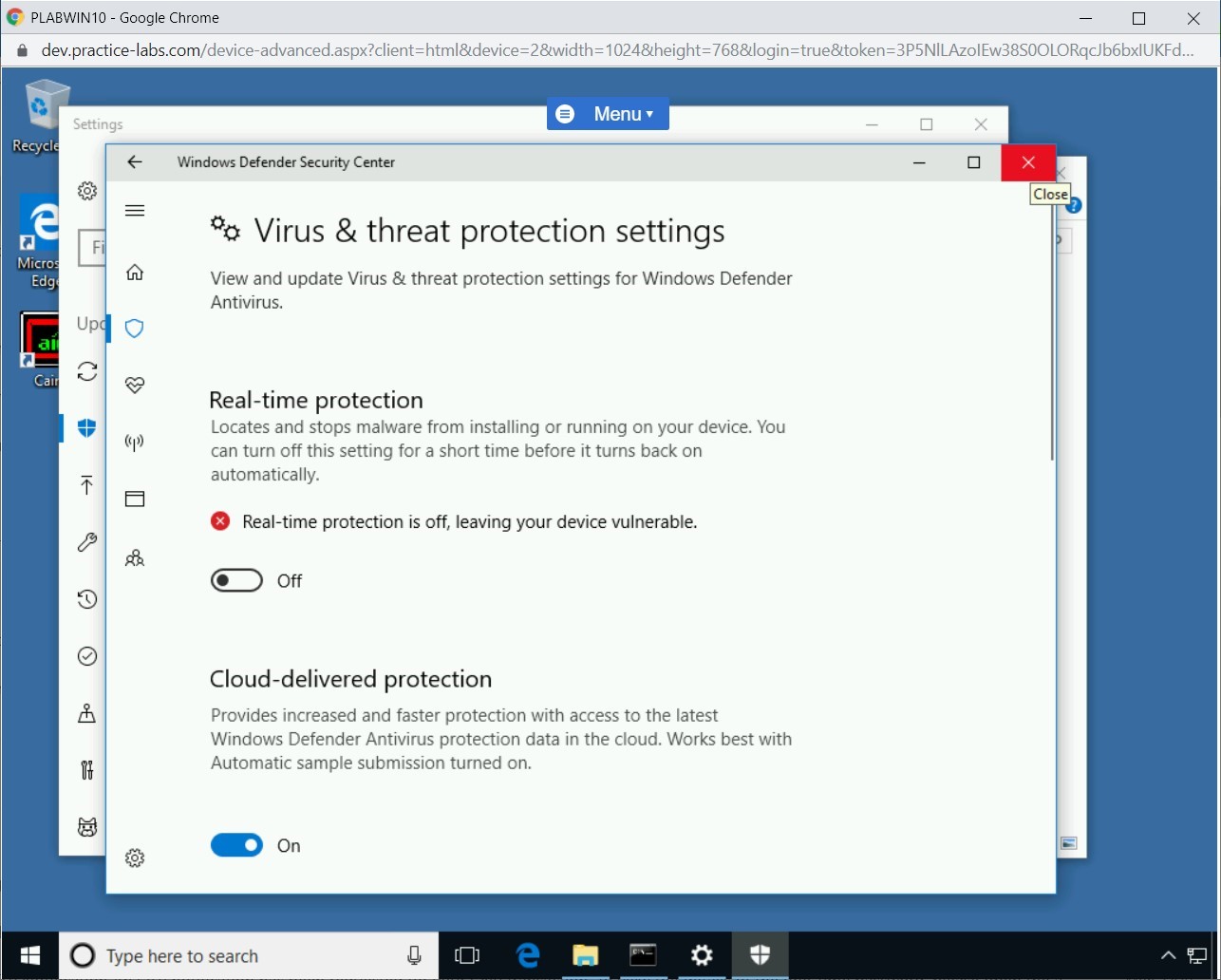
Task: Open the Home icon in Defender sidebar
Action: [x=135, y=273]
